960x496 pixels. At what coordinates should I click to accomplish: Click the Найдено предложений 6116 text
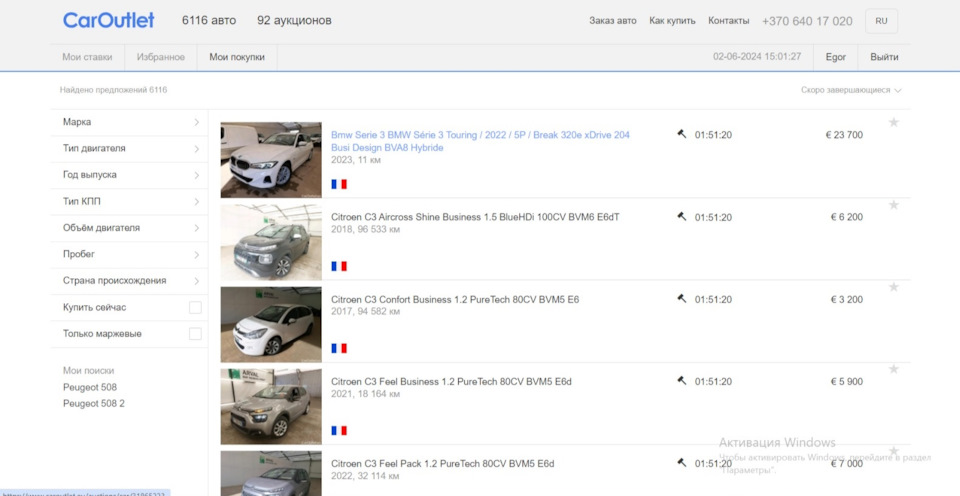[113, 90]
